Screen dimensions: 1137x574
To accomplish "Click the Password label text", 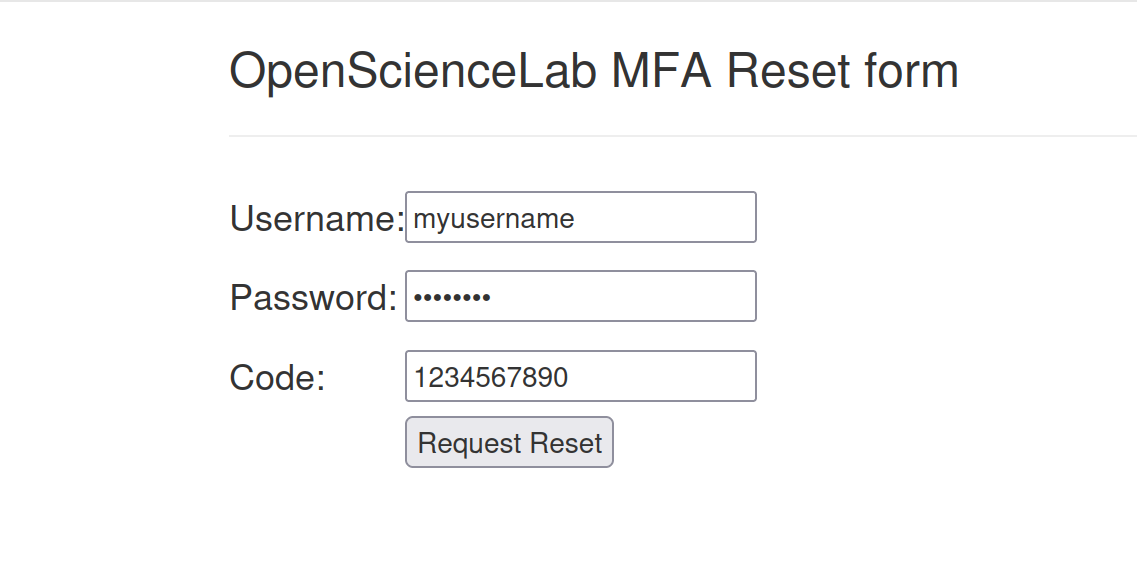I will pos(313,297).
